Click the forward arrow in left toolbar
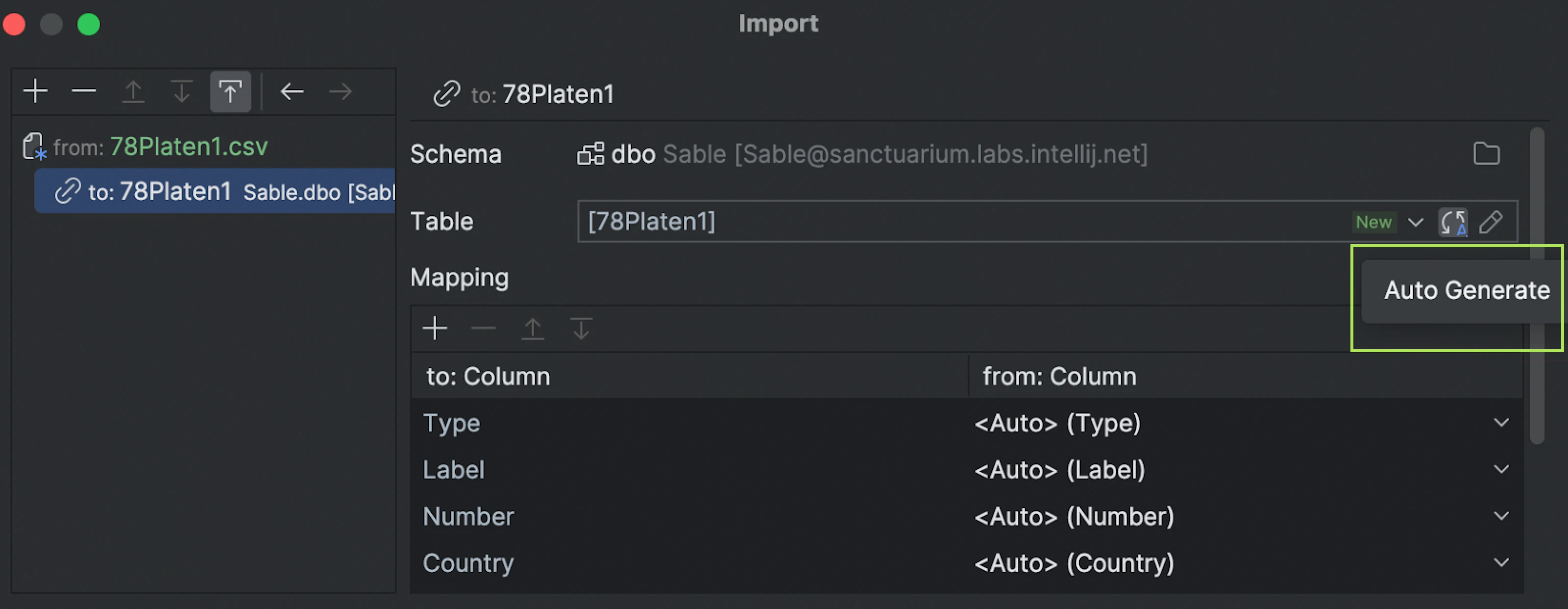The width and height of the screenshot is (1568, 609). pyautogui.click(x=340, y=91)
